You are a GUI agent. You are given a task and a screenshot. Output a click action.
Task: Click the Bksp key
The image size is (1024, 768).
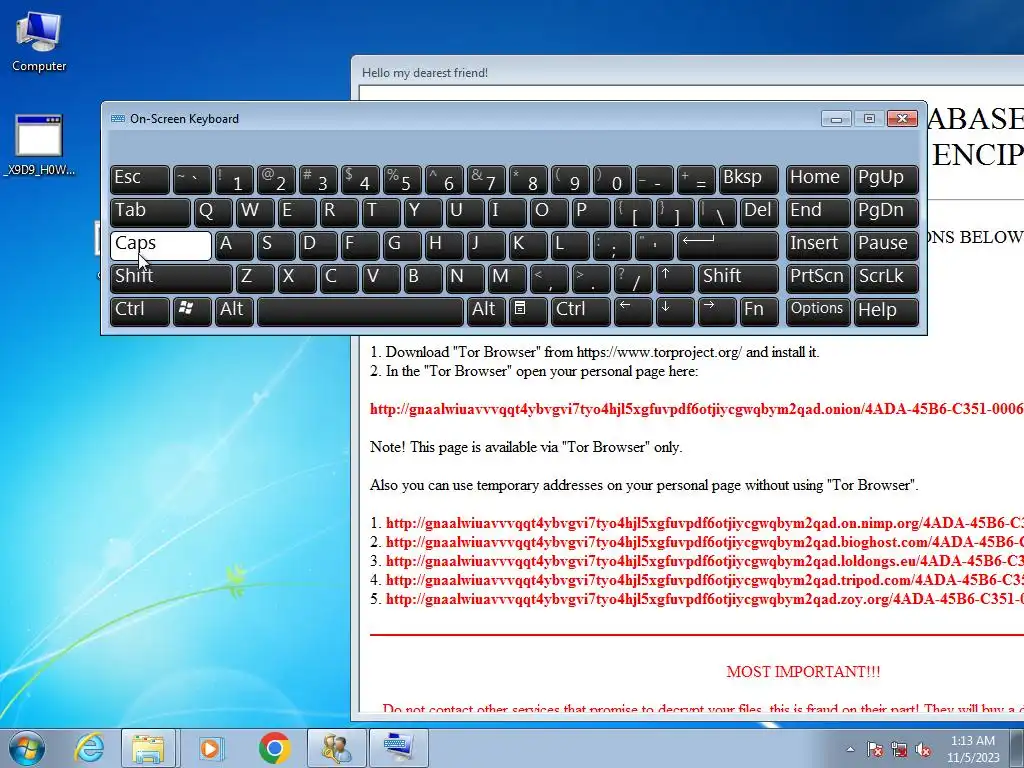748,179
